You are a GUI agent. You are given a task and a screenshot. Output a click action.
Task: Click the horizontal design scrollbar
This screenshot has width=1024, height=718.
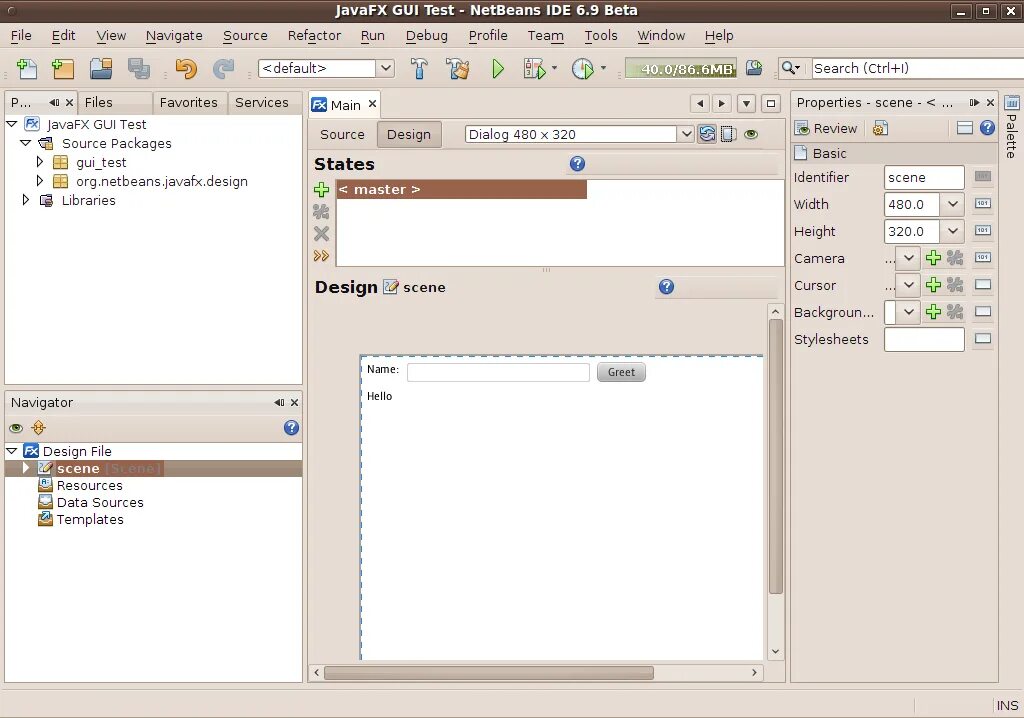(x=488, y=673)
